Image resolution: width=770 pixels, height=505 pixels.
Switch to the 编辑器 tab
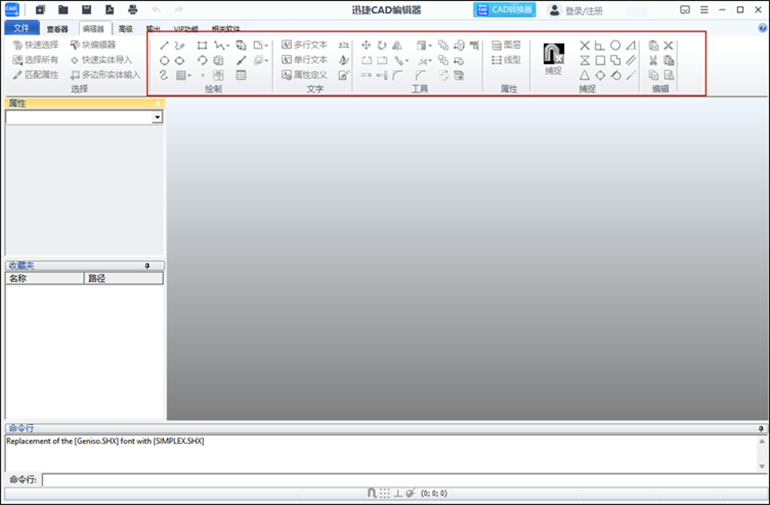pyautogui.click(x=93, y=29)
